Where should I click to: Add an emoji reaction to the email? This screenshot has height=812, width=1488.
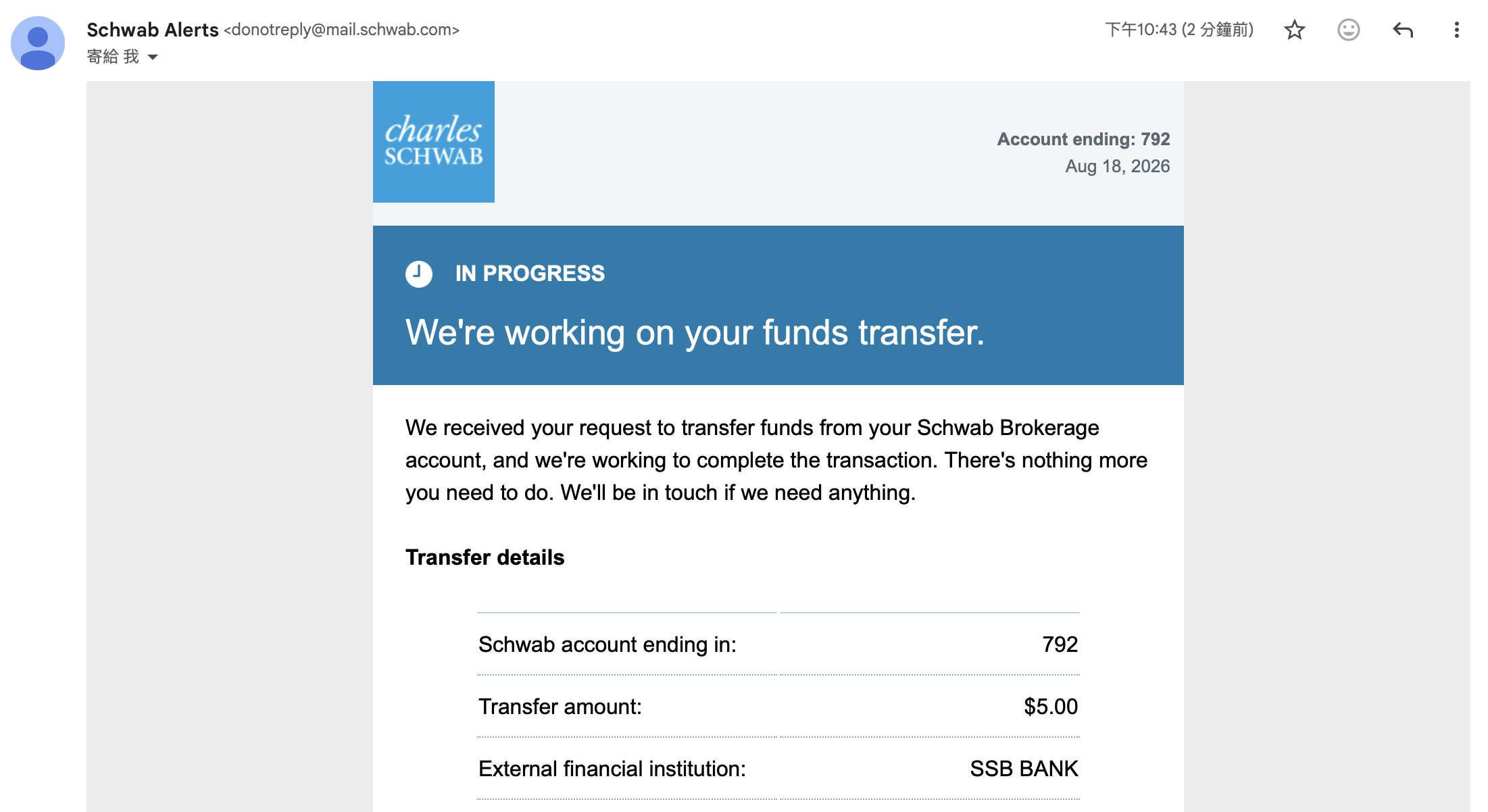1348,30
